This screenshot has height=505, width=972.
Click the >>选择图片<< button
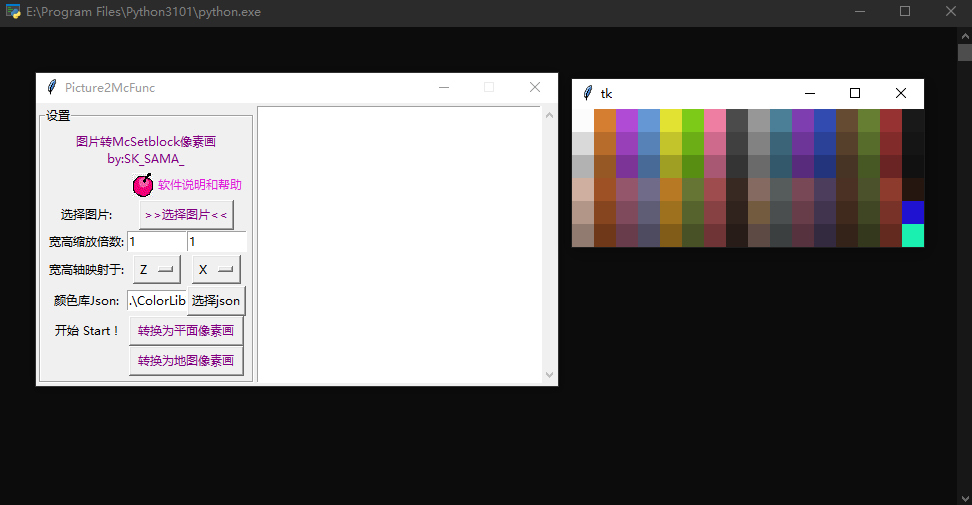(186, 215)
